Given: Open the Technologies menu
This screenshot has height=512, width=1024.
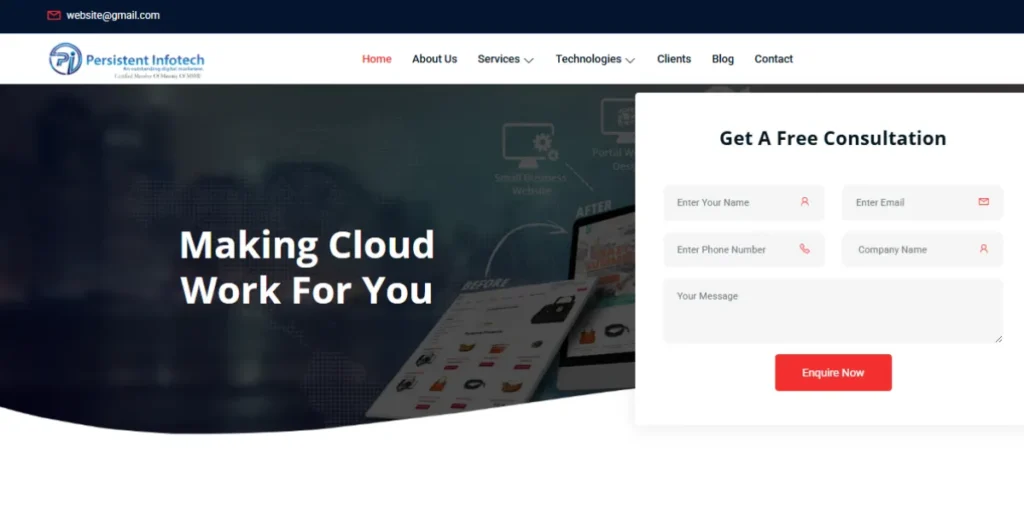Looking at the screenshot, I should [x=588, y=59].
